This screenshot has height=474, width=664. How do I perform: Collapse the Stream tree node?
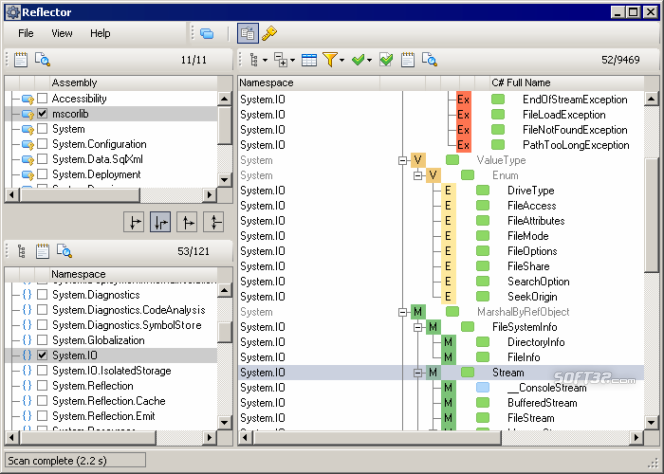(x=418, y=373)
